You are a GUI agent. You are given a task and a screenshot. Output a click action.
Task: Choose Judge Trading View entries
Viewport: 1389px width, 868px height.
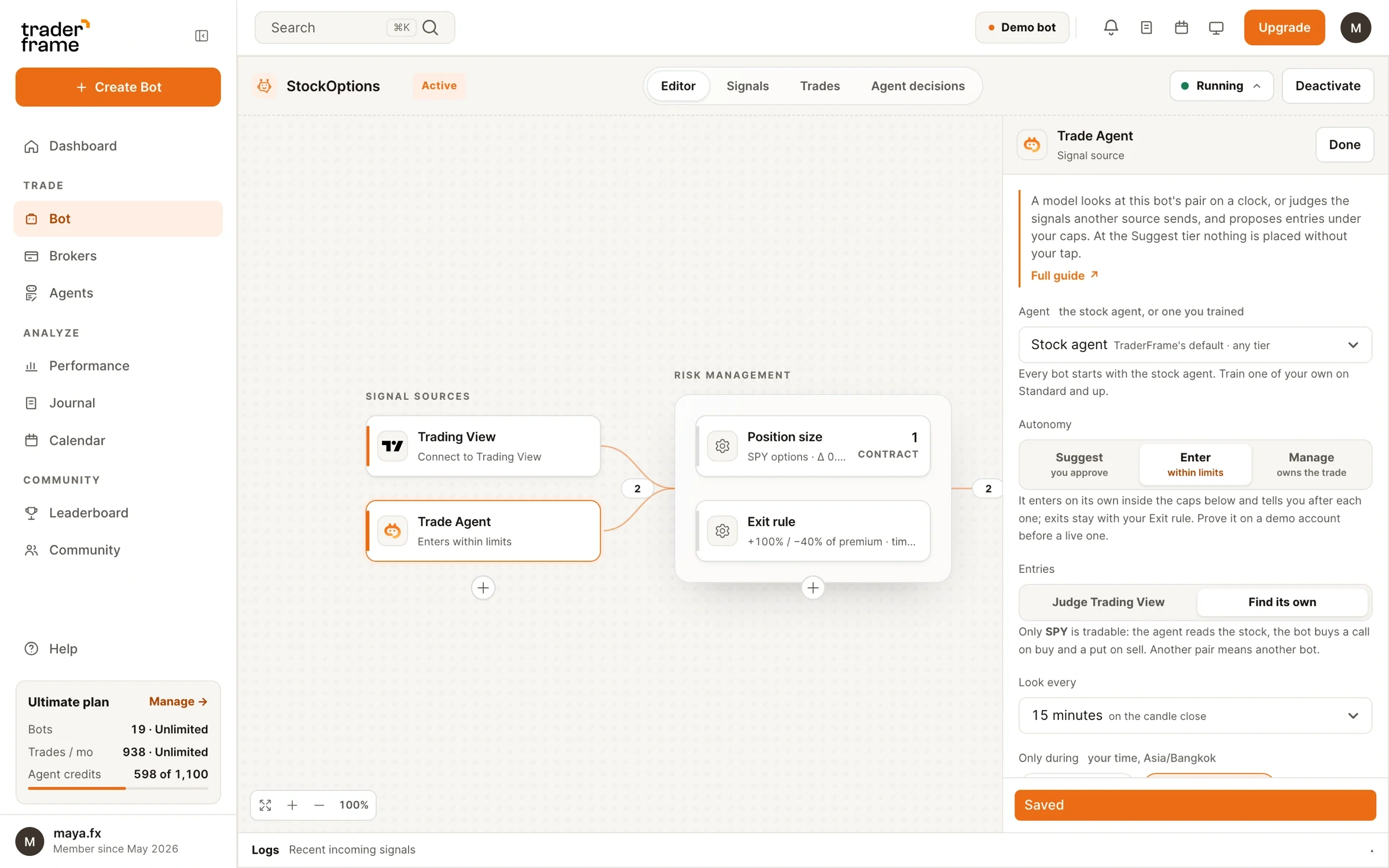coord(1108,602)
